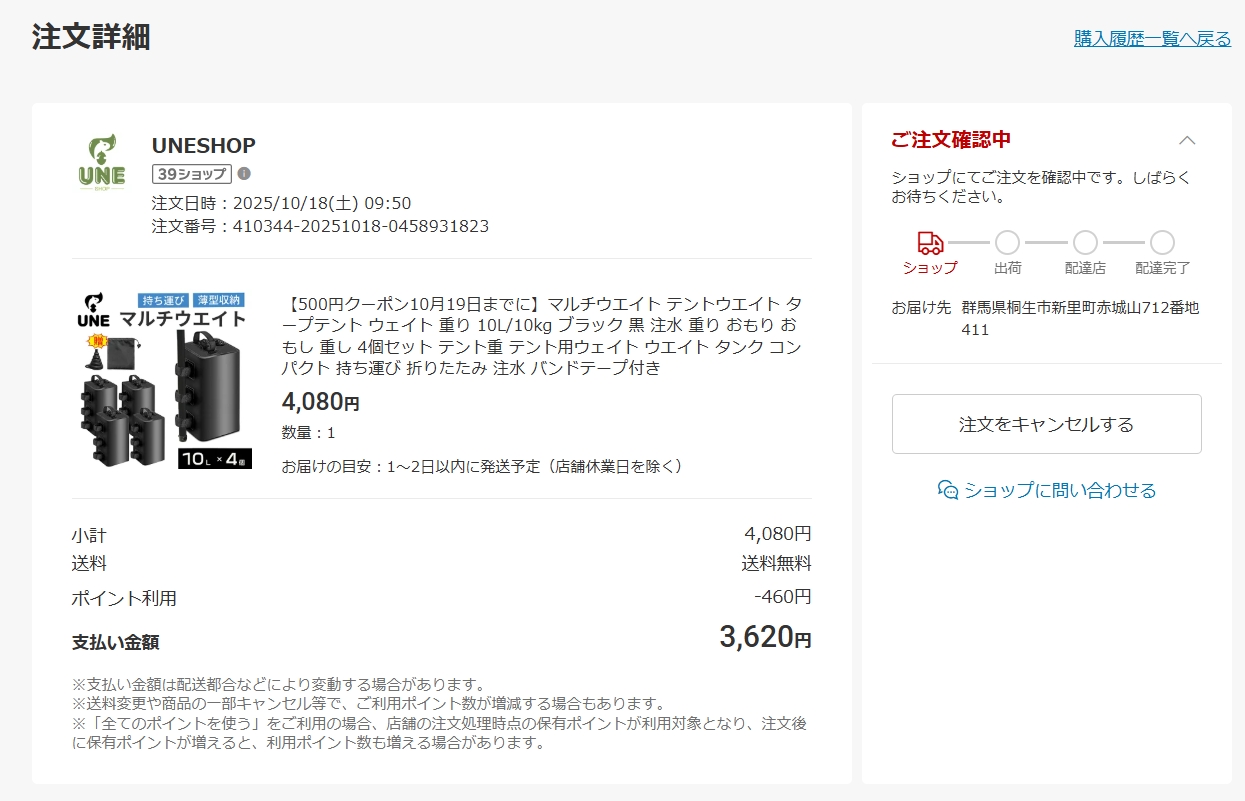Go back via 購入履歴一覧へ戻る link
The width and height of the screenshot is (1245, 801).
pos(1152,39)
